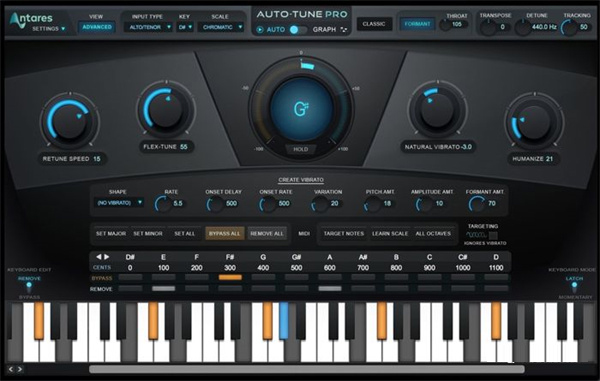Toggle the Keyboard Mode Latch switch
The image size is (600, 381).
(574, 285)
